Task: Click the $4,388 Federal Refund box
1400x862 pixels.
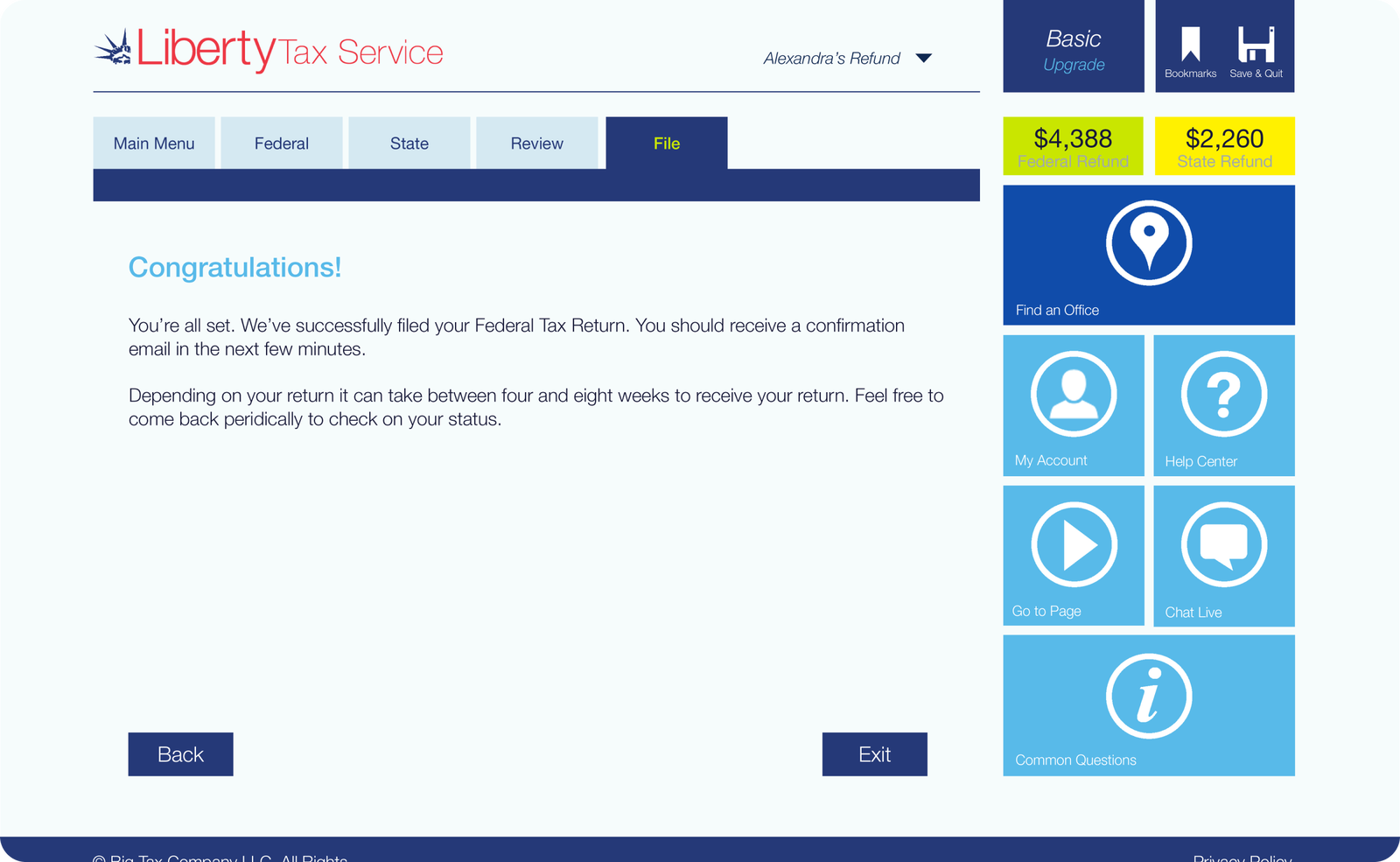Action: [x=1074, y=146]
